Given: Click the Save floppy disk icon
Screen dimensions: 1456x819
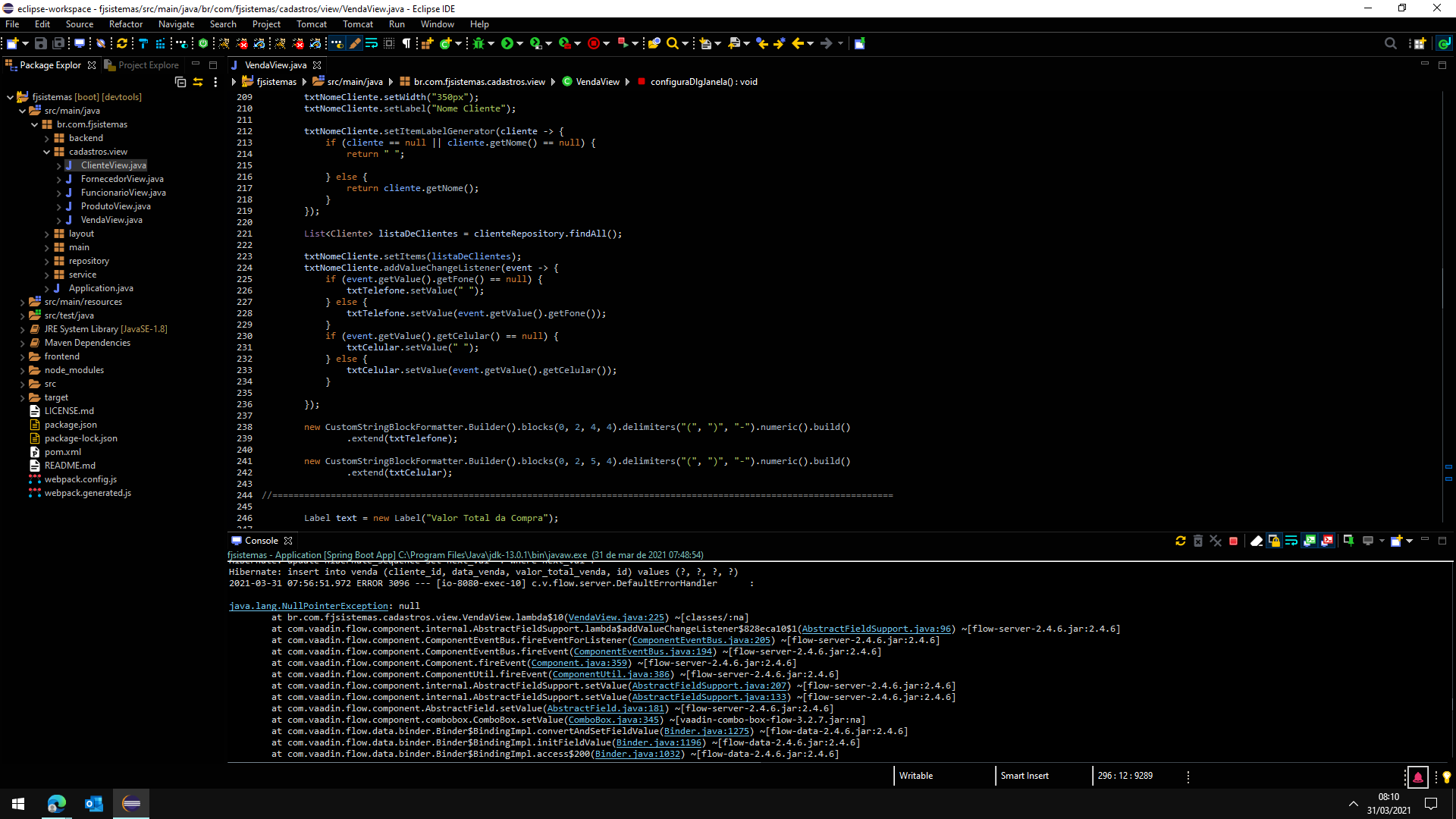Looking at the screenshot, I should point(41,43).
